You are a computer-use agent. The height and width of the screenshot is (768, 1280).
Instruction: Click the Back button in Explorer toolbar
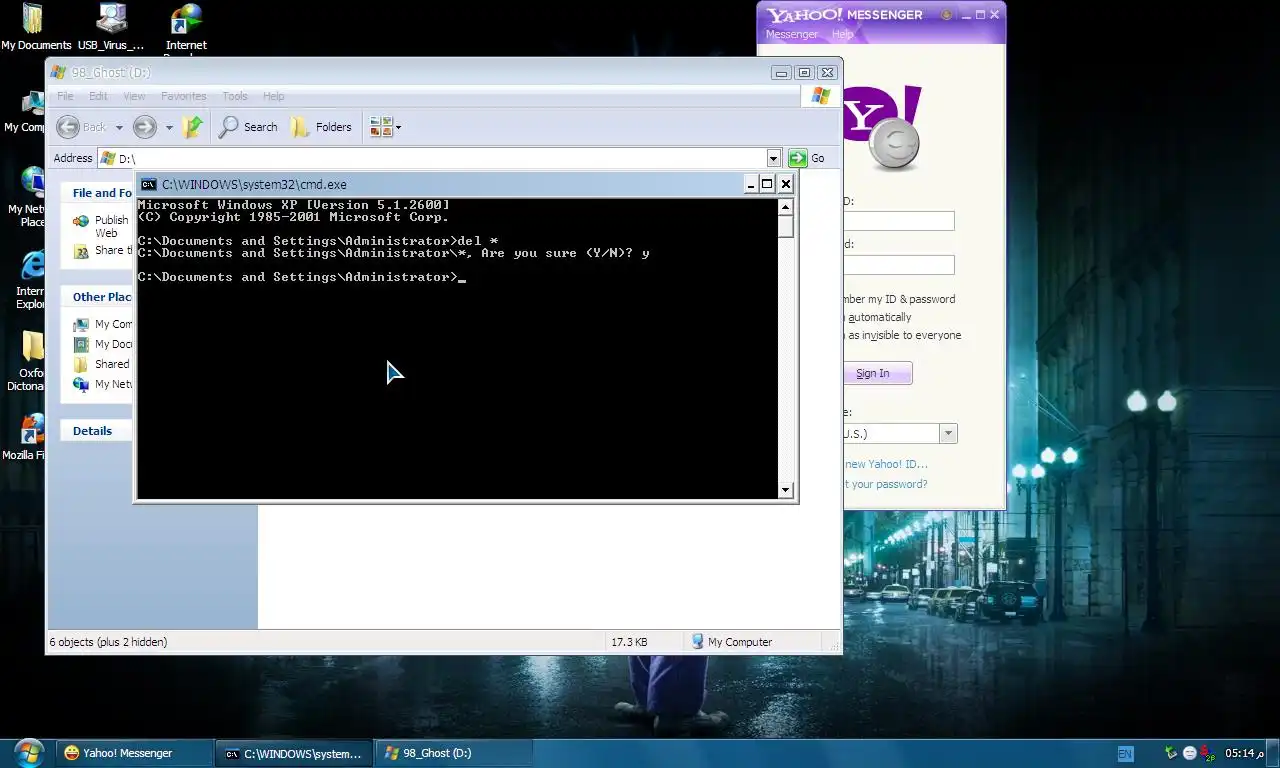(x=82, y=127)
